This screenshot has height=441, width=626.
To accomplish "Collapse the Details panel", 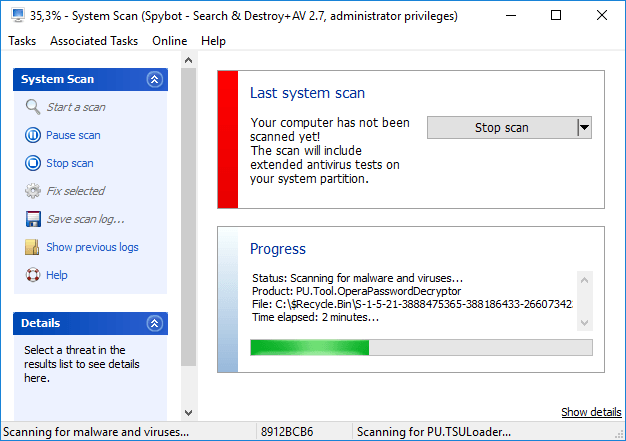I will coord(155,323).
